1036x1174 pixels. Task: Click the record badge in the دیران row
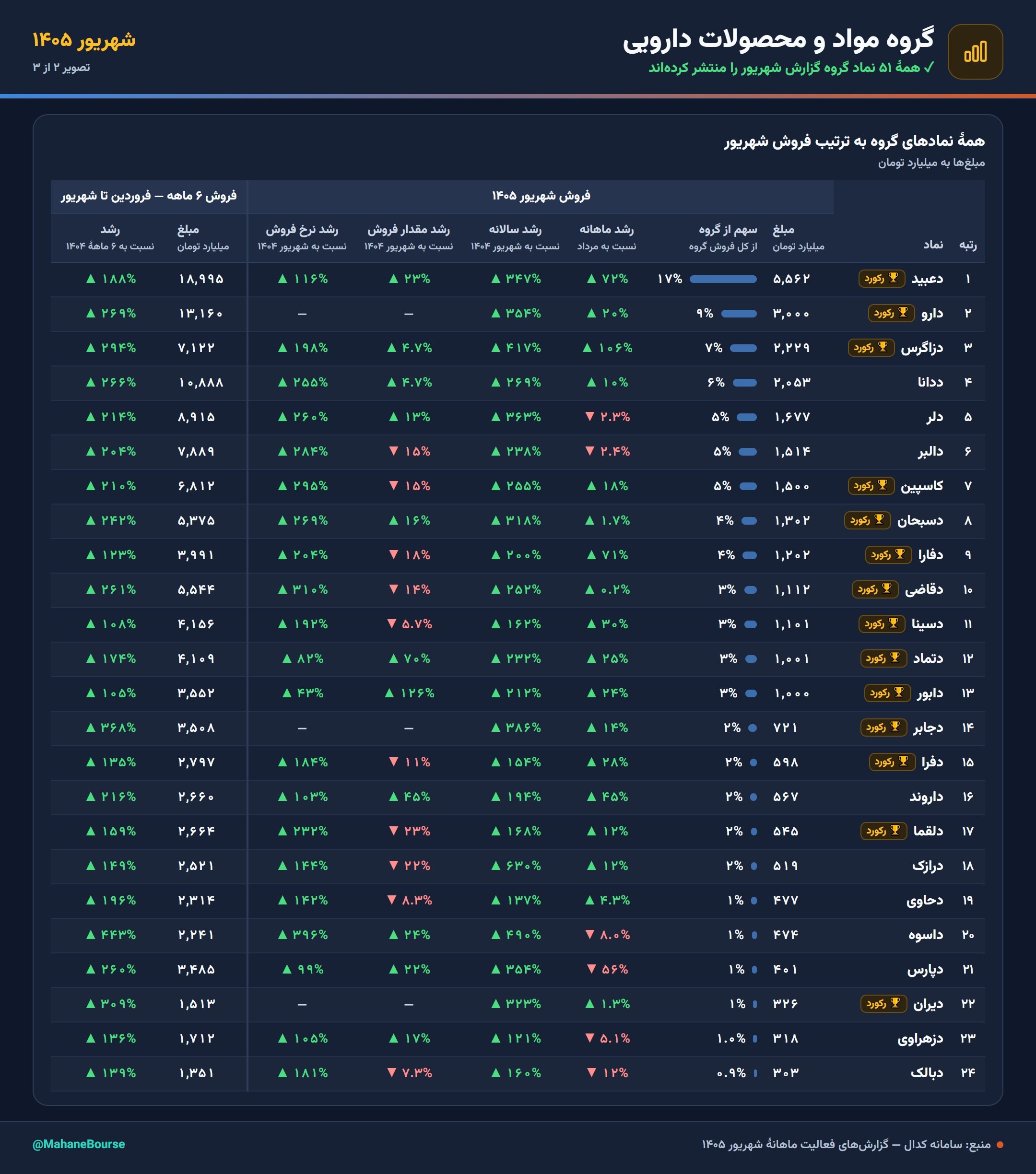pyautogui.click(x=884, y=1003)
